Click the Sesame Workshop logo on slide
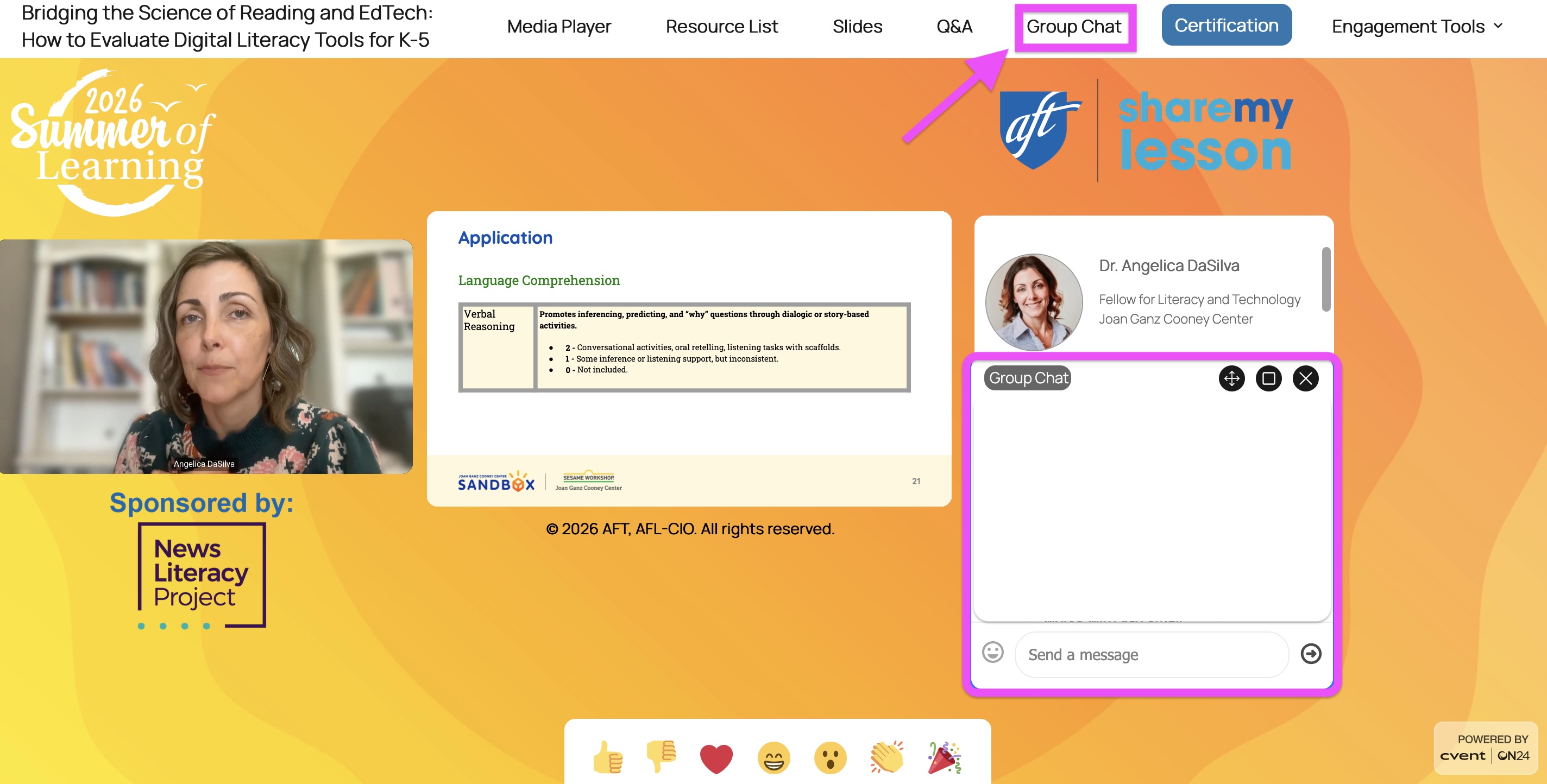This screenshot has height=784, width=1547. [588, 481]
